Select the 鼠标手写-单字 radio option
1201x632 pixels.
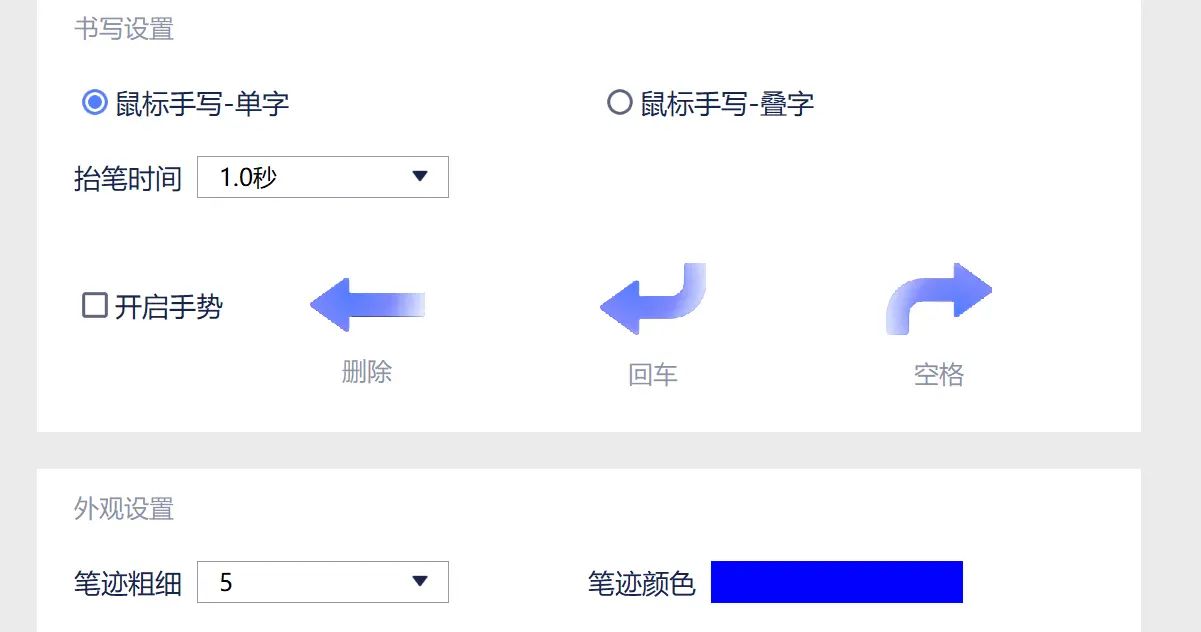(x=95, y=101)
